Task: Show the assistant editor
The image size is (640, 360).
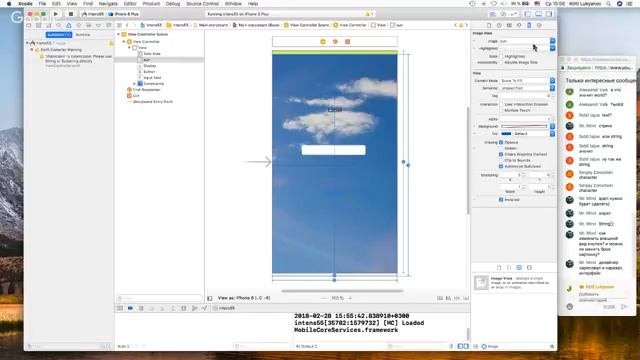Action: 503,14
